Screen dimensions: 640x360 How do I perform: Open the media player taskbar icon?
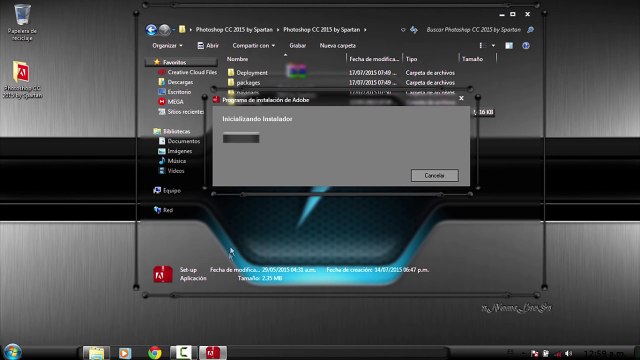(x=125, y=353)
